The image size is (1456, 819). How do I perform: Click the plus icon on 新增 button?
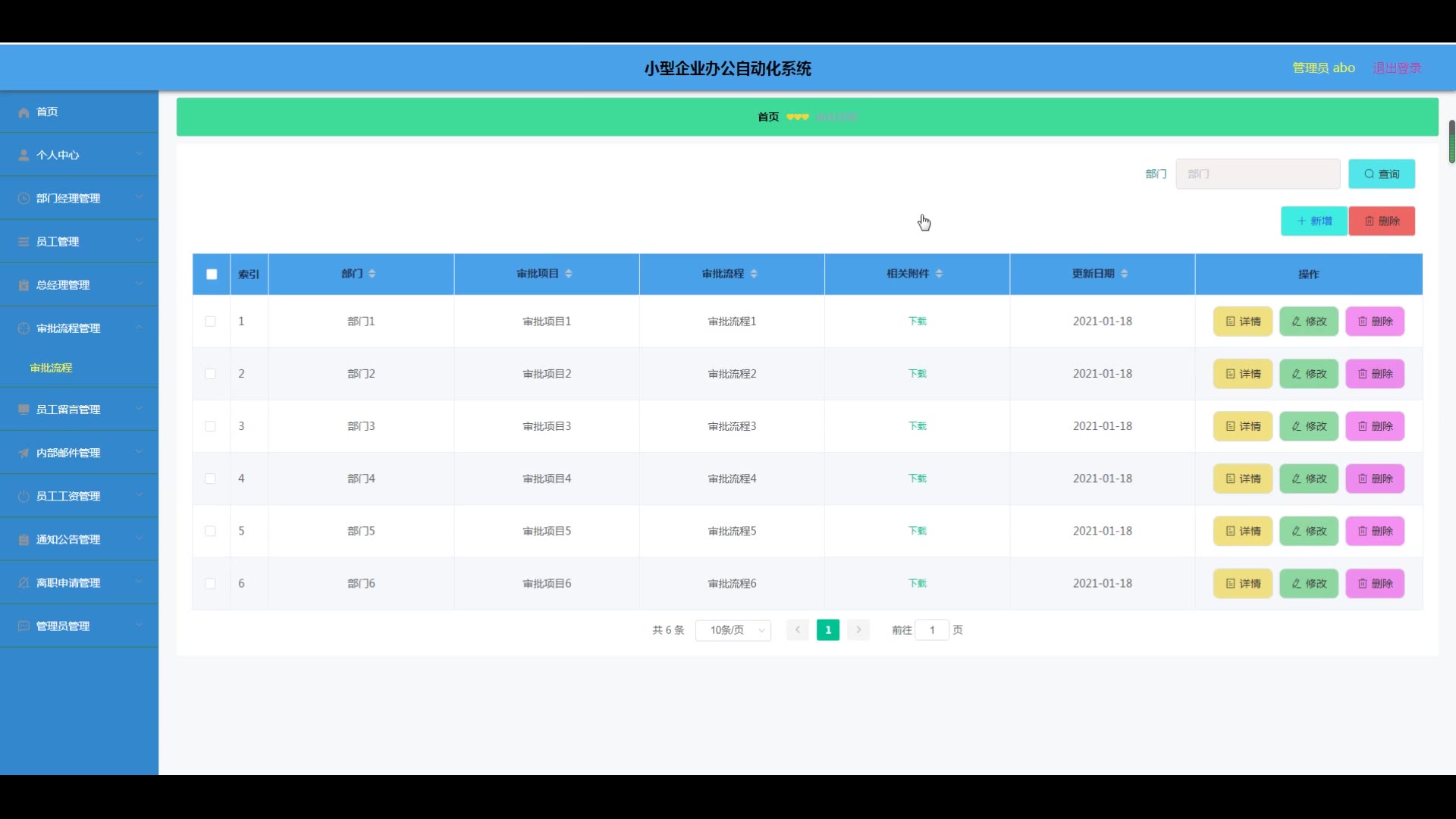(x=1301, y=221)
